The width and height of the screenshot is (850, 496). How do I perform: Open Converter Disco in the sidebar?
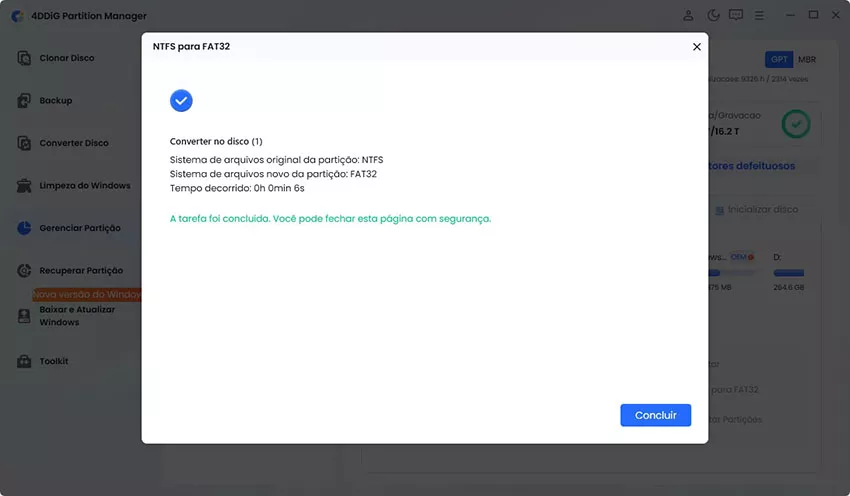click(x=74, y=143)
